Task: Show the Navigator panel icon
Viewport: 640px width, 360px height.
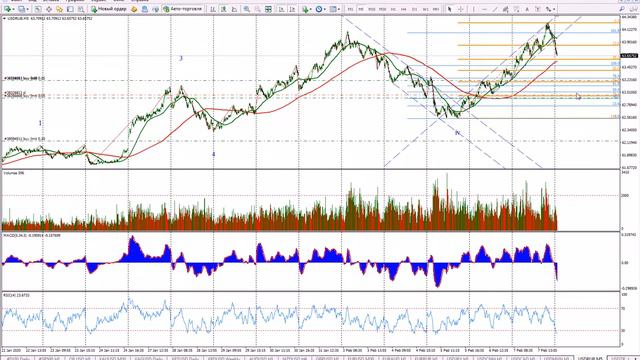Action: pyautogui.click(x=59, y=9)
